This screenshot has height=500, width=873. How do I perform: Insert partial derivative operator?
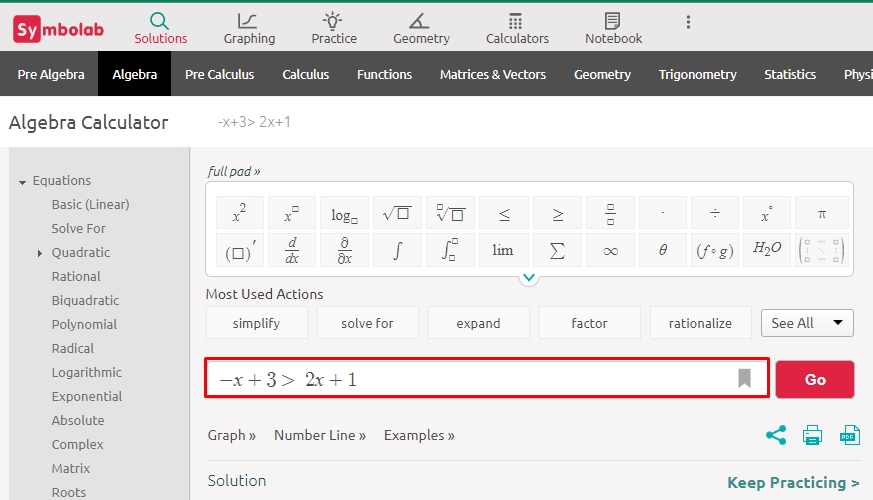tap(344, 251)
